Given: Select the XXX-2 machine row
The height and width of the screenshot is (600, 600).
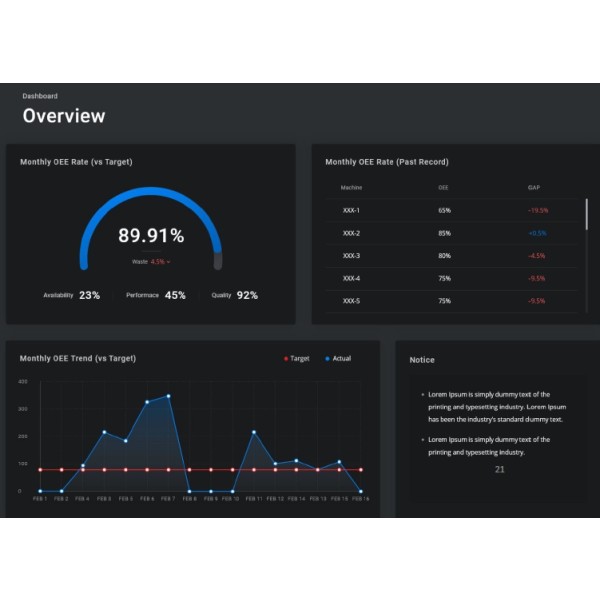Looking at the screenshot, I should point(452,233).
